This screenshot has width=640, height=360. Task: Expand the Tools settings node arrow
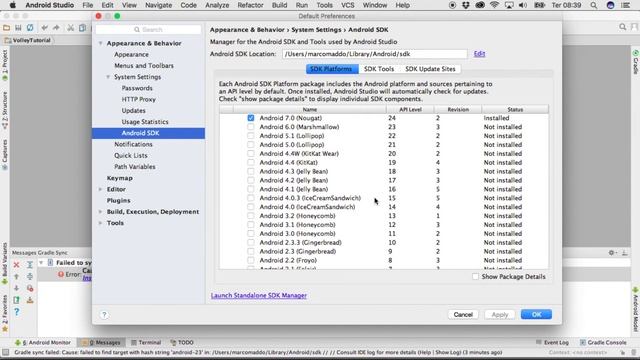click(x=100, y=223)
